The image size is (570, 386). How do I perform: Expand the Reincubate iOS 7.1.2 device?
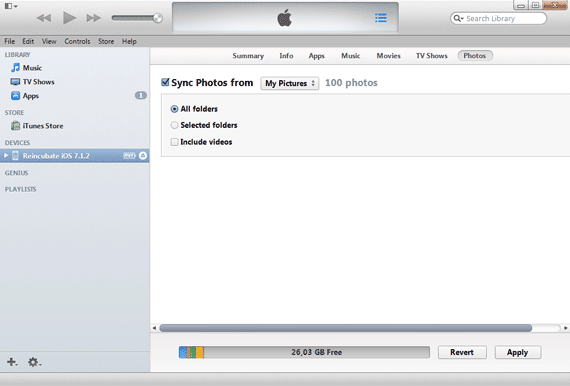tap(6, 156)
